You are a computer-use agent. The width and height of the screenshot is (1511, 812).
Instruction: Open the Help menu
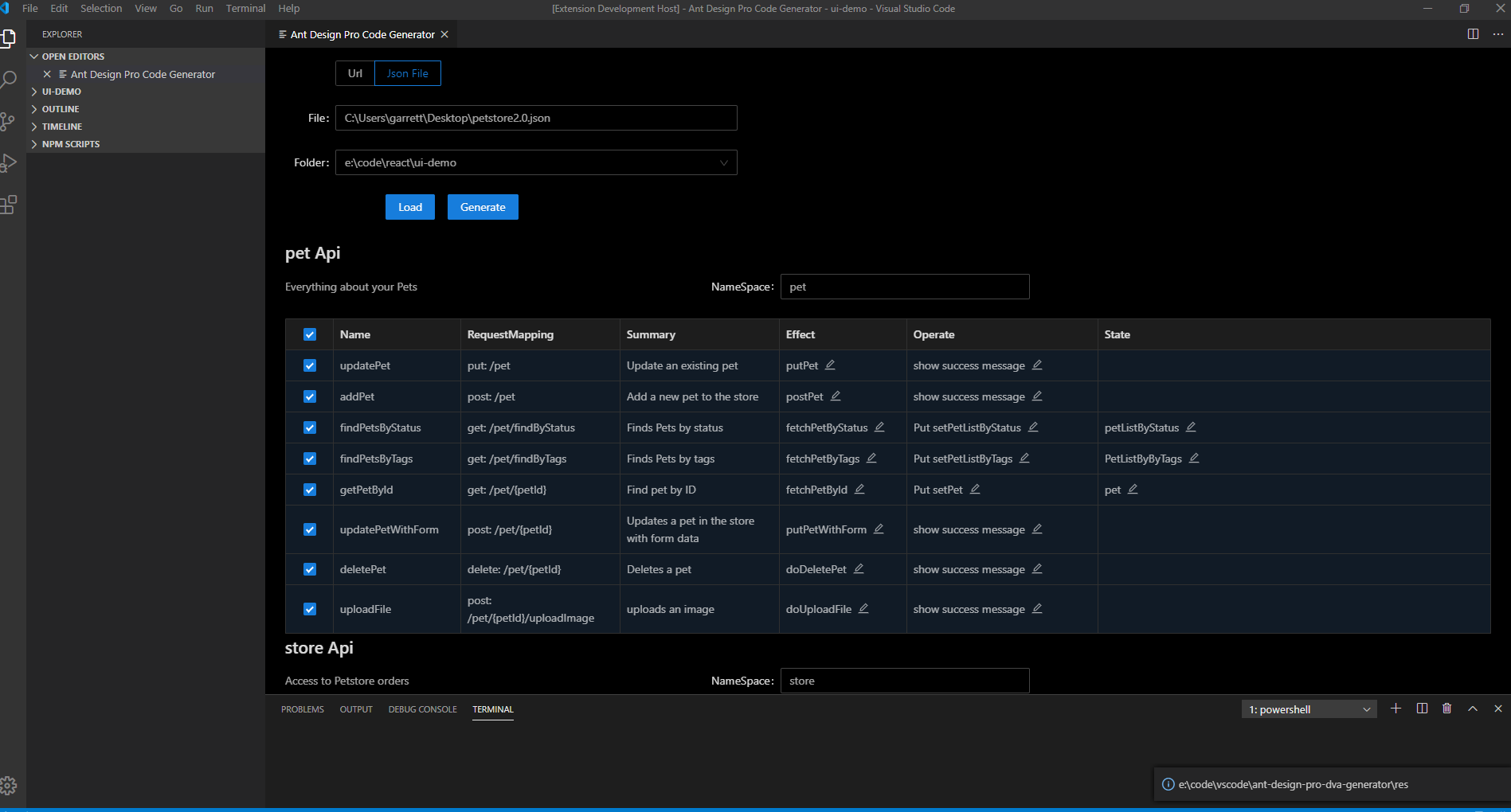pyautogui.click(x=289, y=9)
